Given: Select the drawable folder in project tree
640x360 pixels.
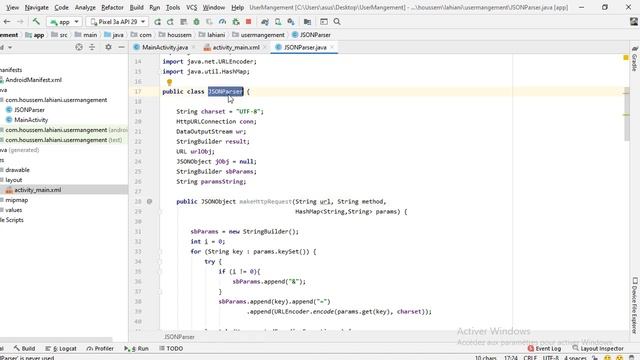Looking at the screenshot, I should (17, 170).
